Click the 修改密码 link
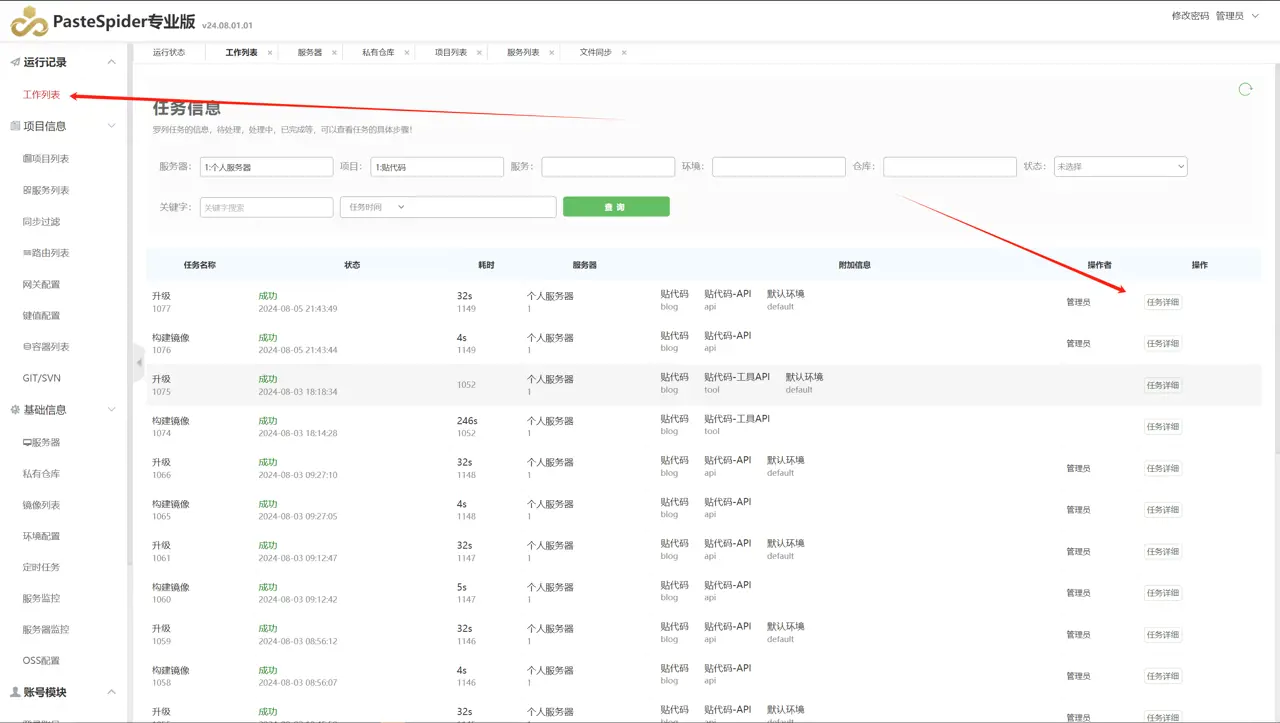 (x=1190, y=16)
